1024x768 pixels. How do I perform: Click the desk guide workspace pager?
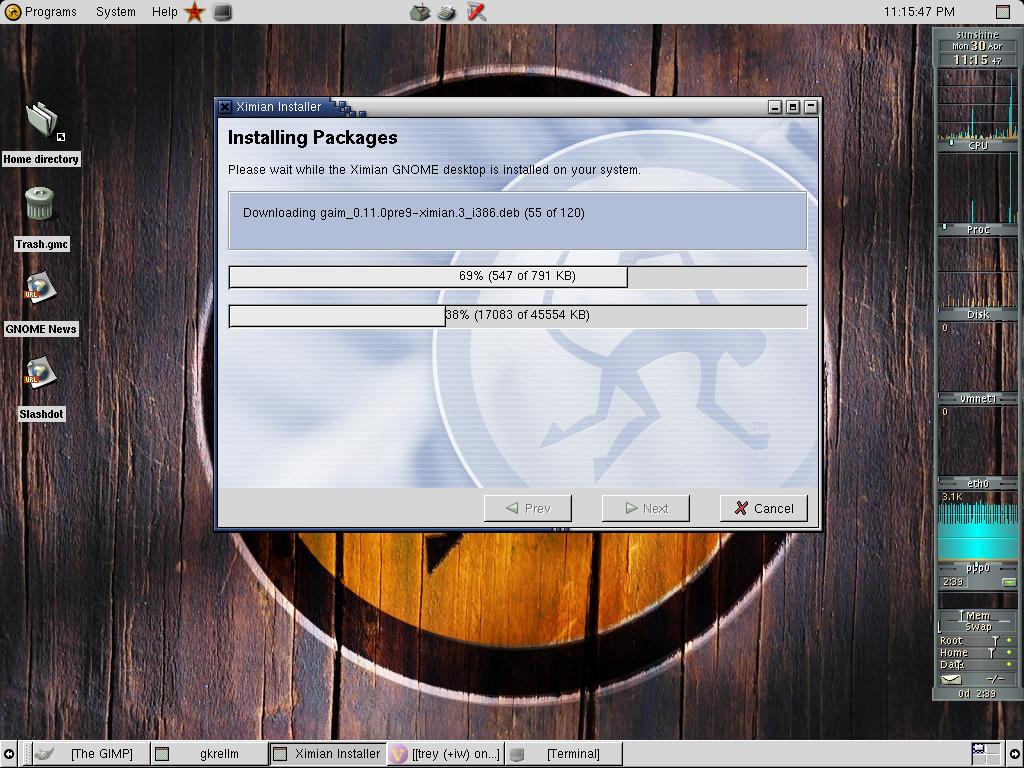[985, 754]
